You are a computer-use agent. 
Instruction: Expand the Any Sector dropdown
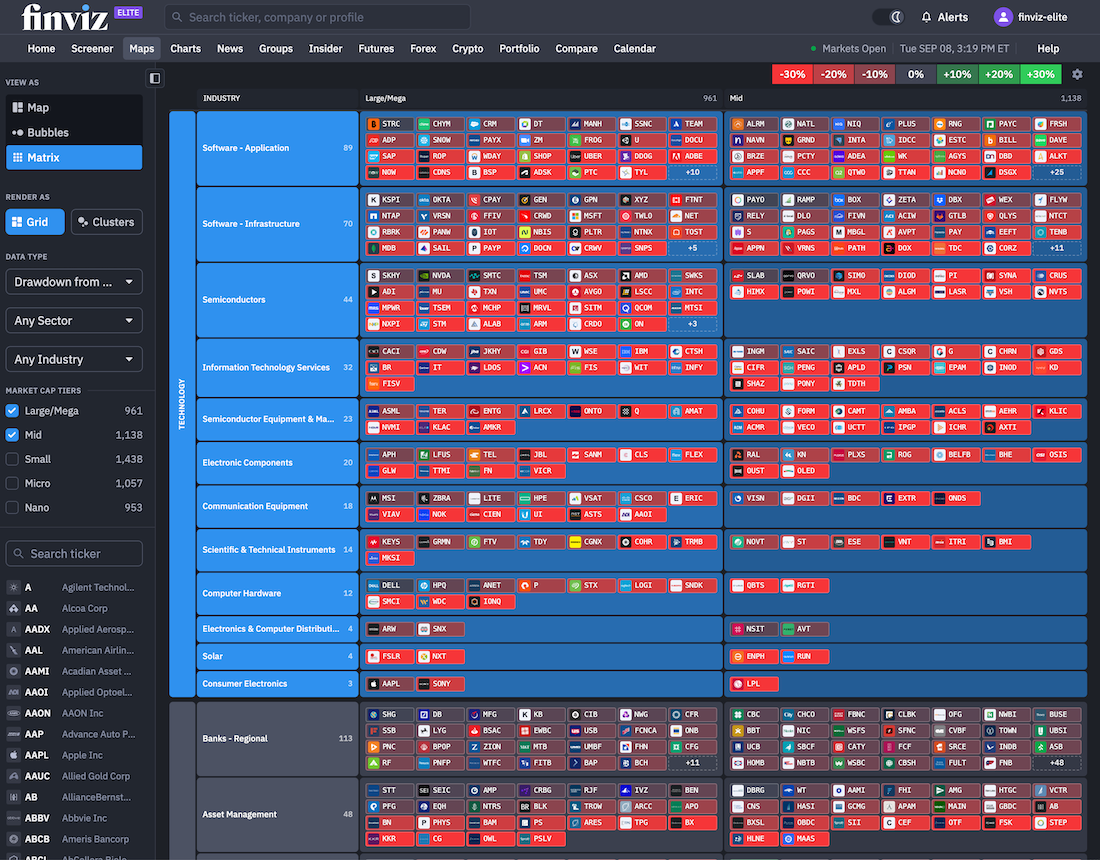tap(74, 321)
